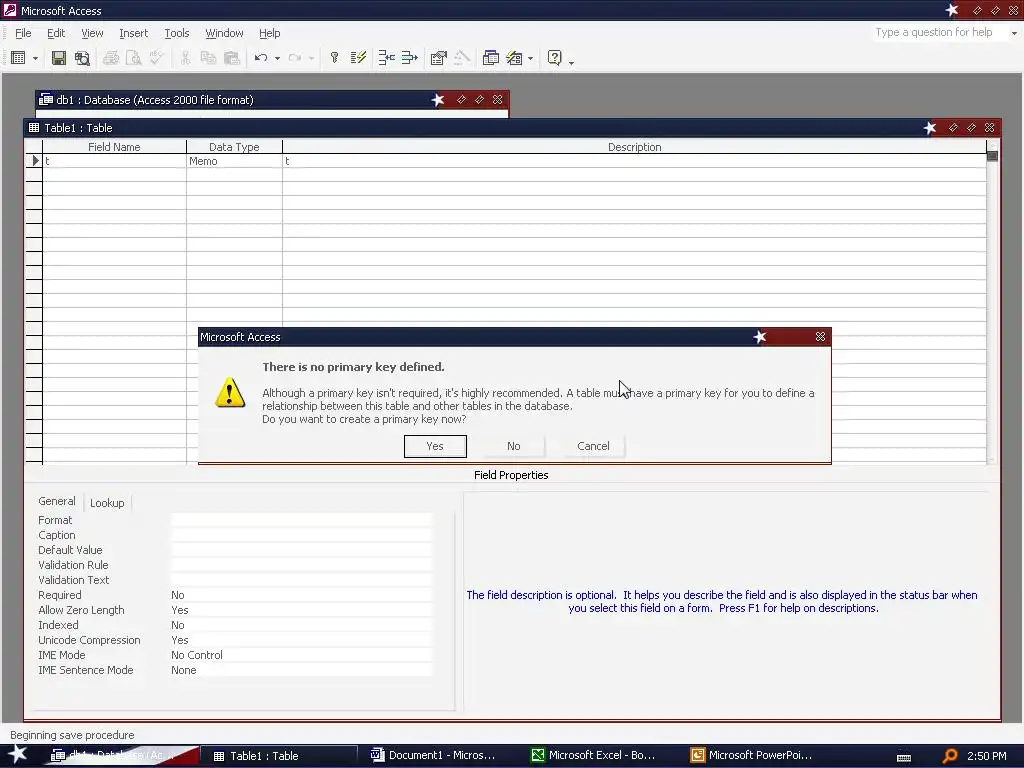Image resolution: width=1024 pixels, height=768 pixels.
Task: Click the Caption property field
Action: tap(301, 535)
